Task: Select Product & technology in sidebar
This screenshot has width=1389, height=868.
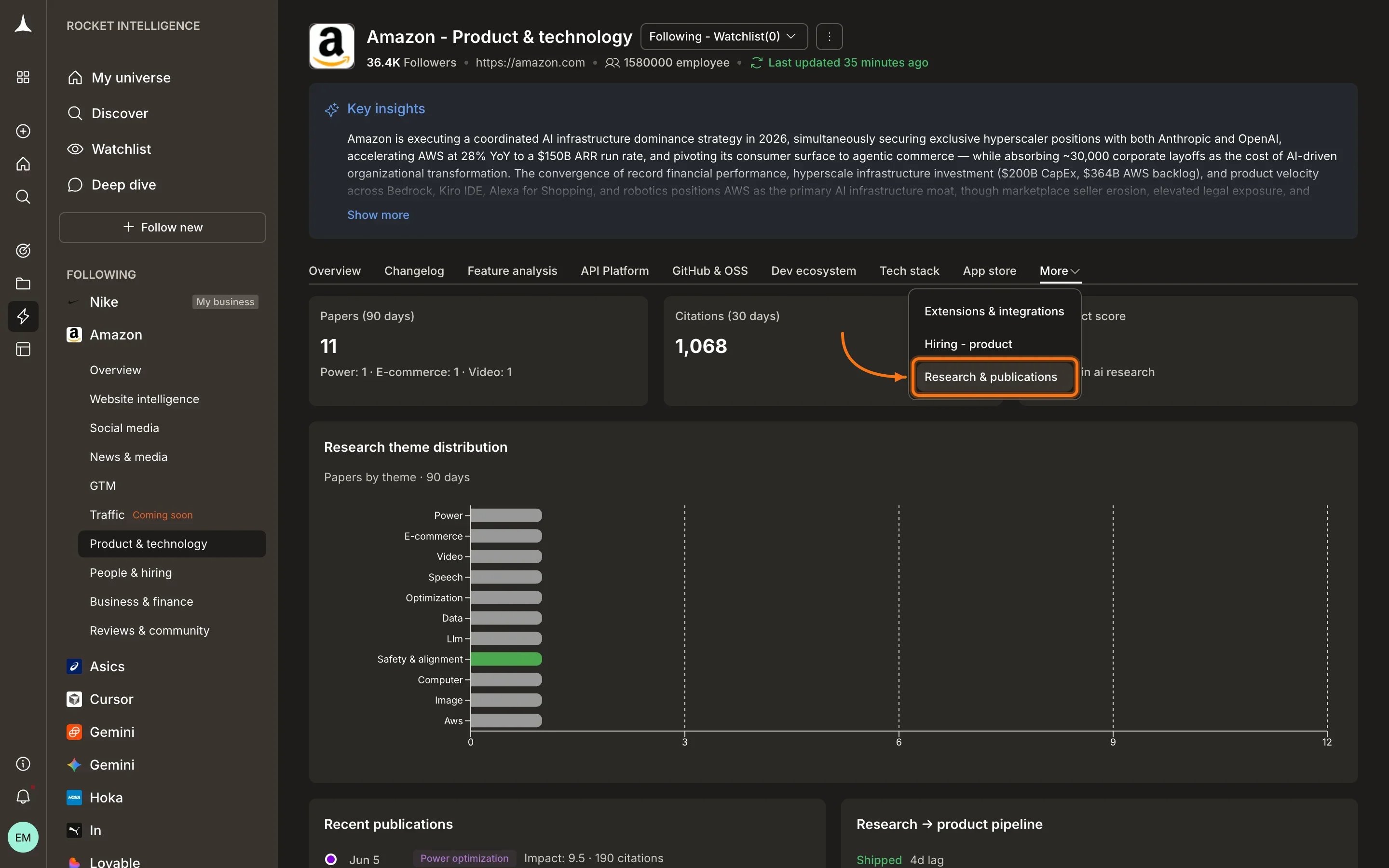Action: 172,543
